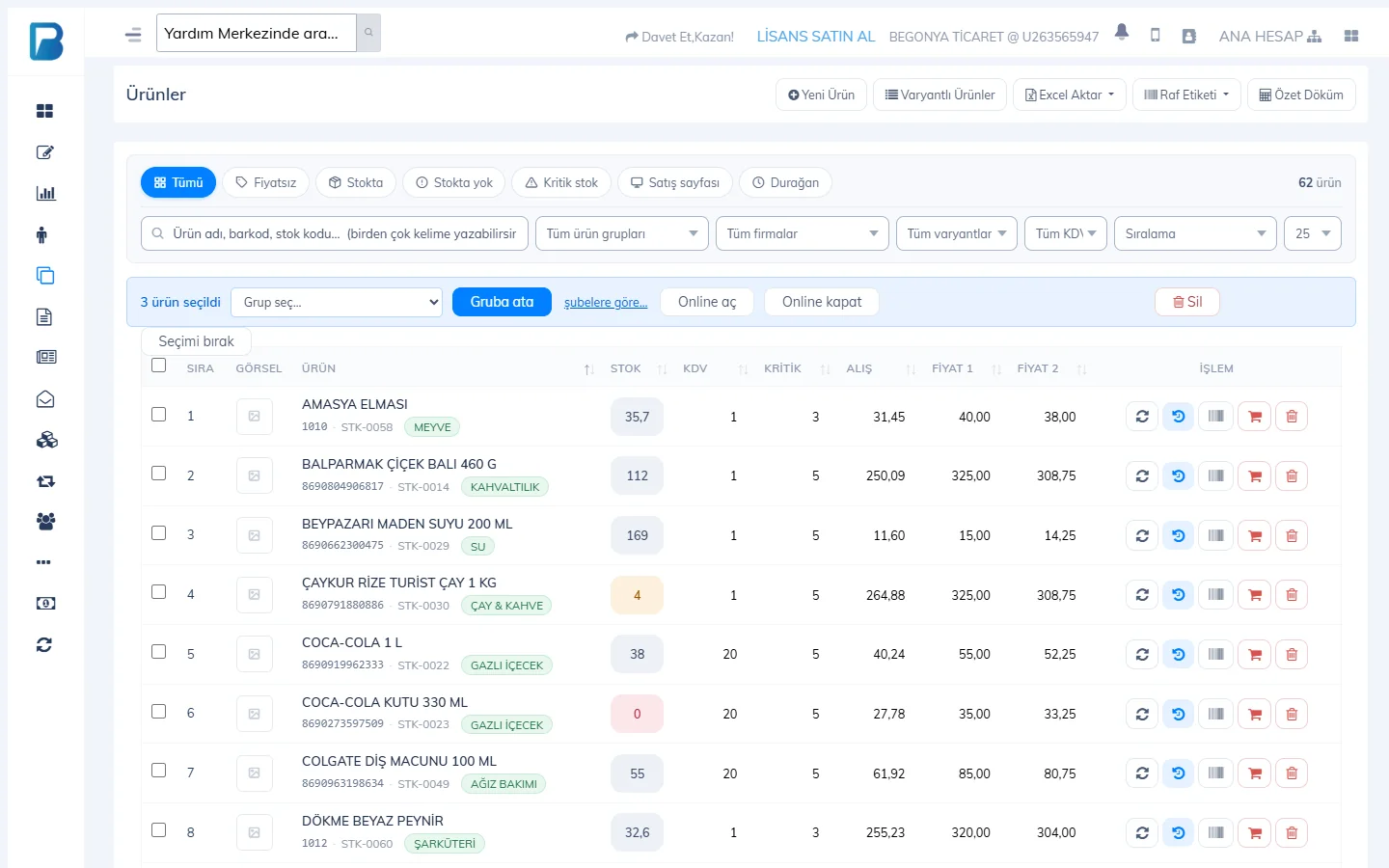Click the search magnifier button in help box
Image resolution: width=1389 pixels, height=868 pixels.
[368, 33]
